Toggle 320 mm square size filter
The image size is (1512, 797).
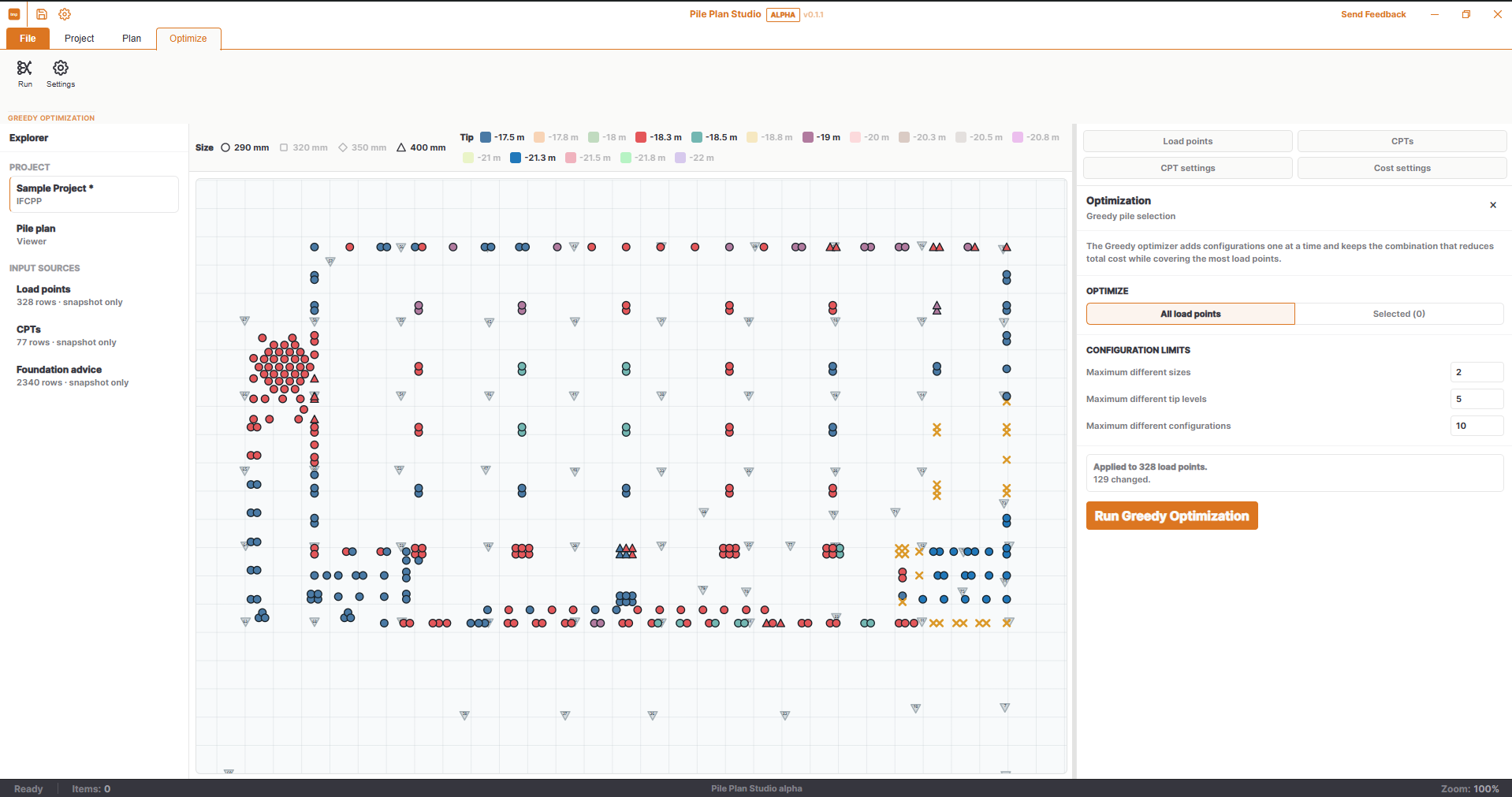tap(304, 147)
